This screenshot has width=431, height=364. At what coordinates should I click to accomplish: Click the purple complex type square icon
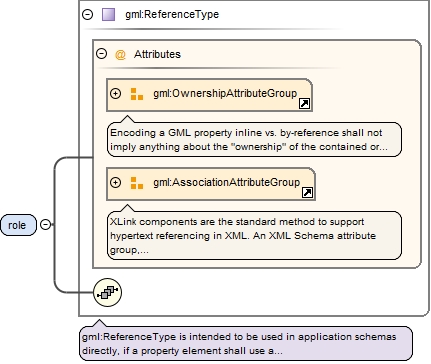coord(108,15)
